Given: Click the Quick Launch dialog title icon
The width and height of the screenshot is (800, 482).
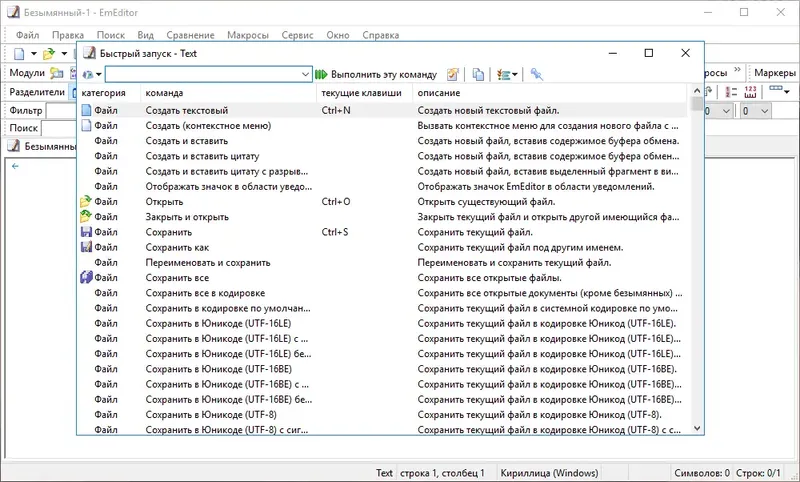Looking at the screenshot, I should tap(89, 53).
